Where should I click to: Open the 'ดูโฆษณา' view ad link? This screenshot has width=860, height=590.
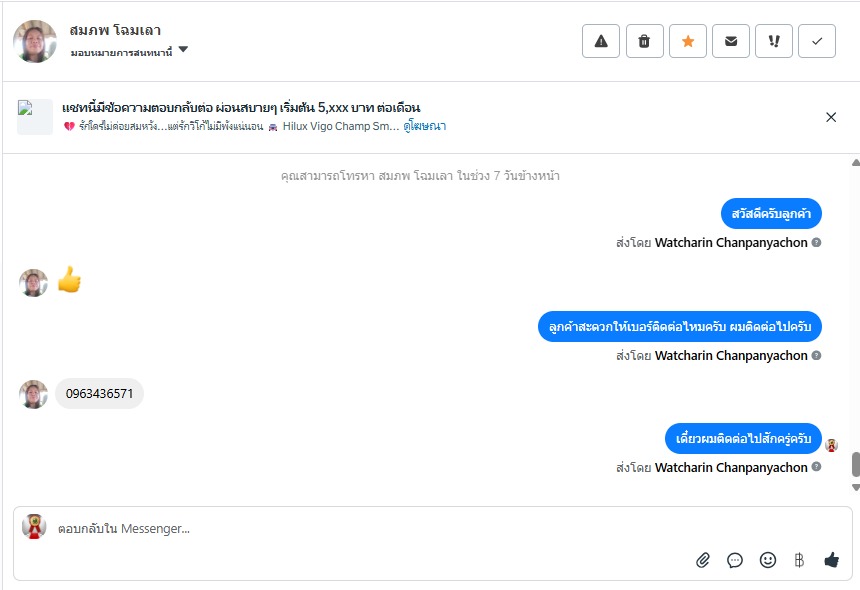point(425,127)
